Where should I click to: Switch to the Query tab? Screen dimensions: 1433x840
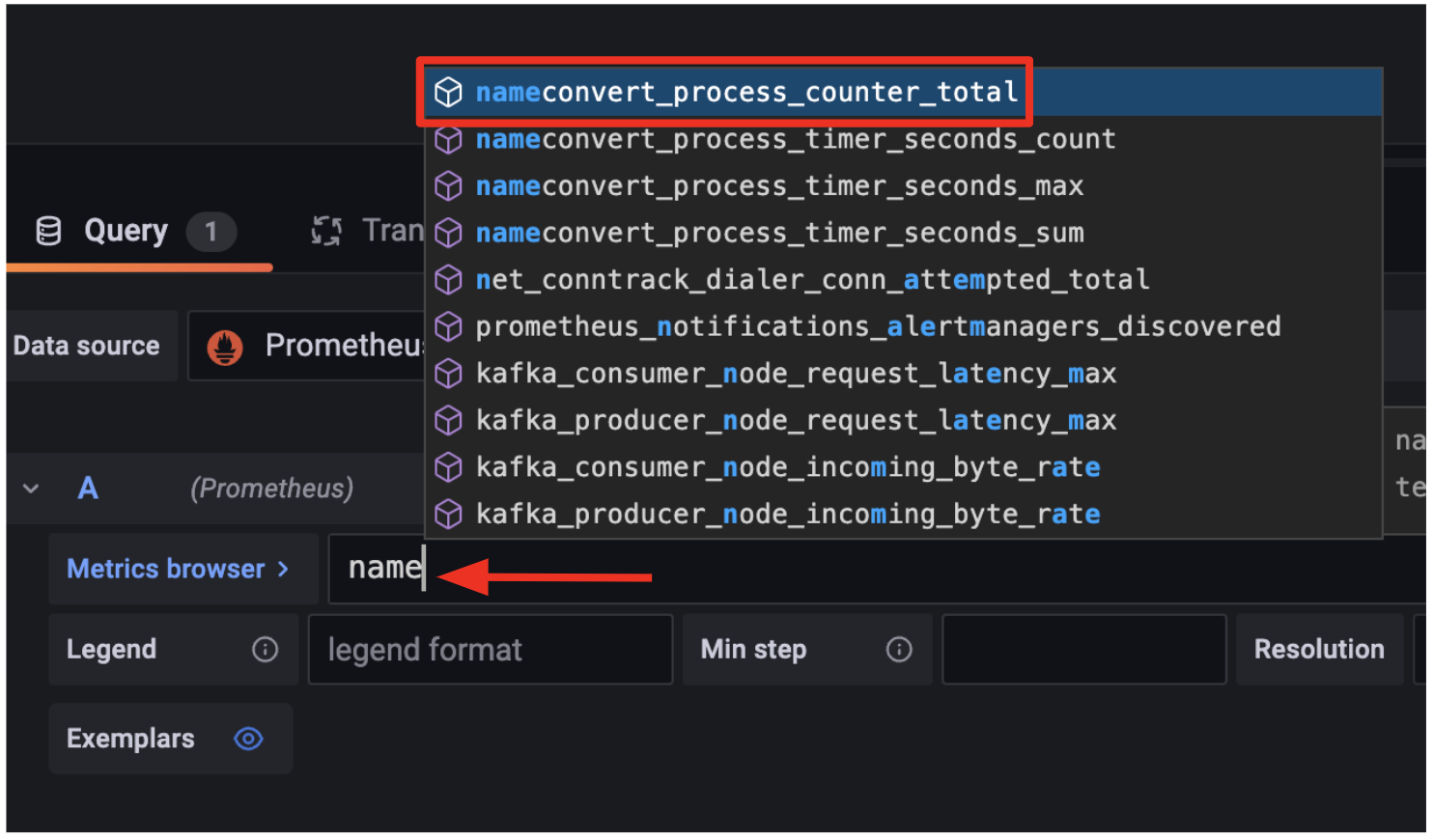click(126, 232)
